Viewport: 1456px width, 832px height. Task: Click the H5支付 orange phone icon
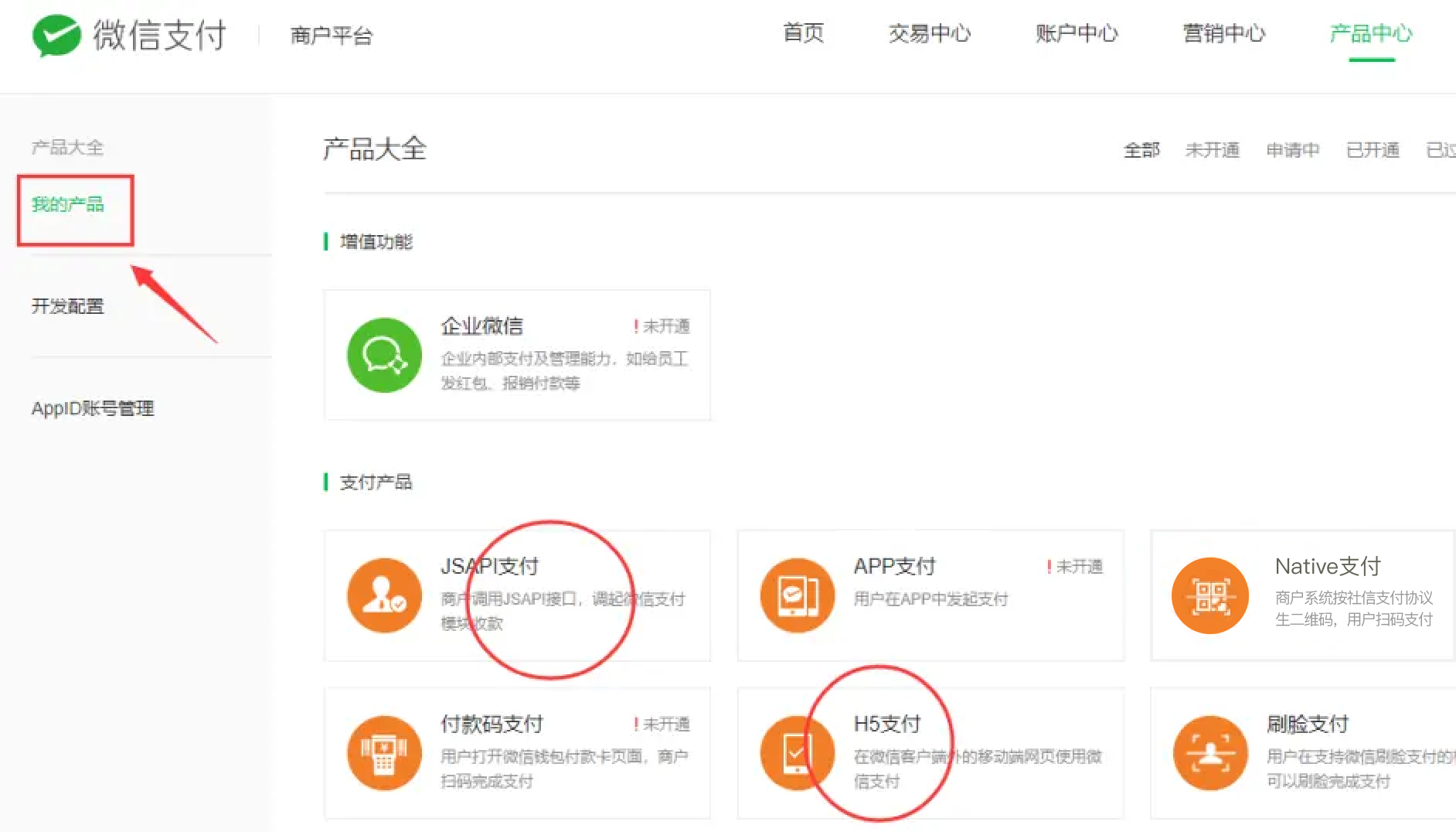[x=797, y=753]
